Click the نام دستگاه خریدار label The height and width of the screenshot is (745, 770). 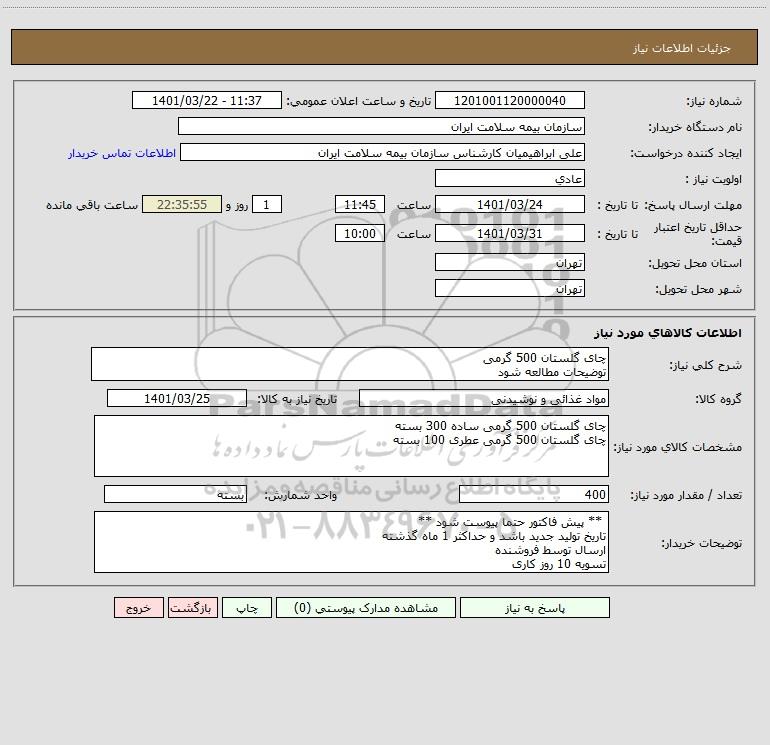[695, 127]
